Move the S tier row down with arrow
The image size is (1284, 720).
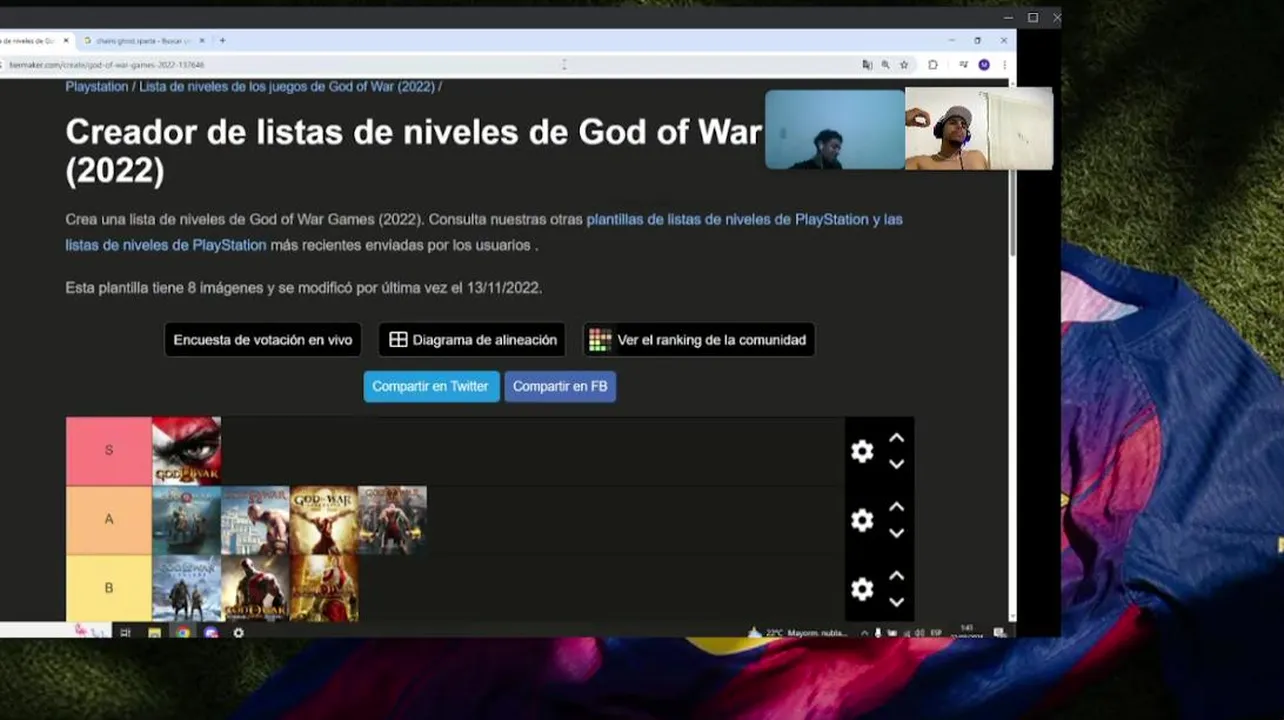pyautogui.click(x=897, y=464)
